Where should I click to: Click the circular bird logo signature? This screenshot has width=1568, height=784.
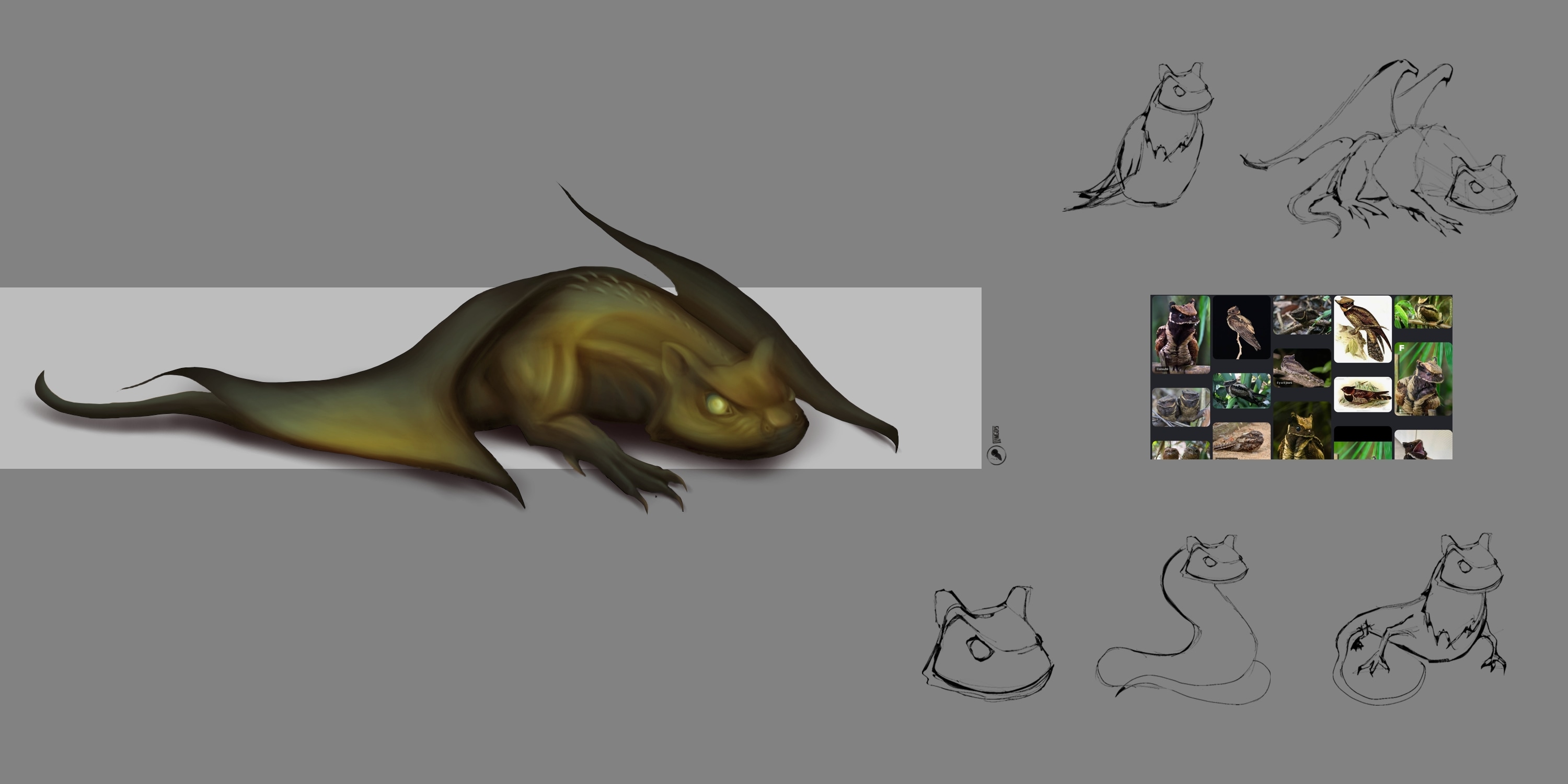pyautogui.click(x=996, y=455)
